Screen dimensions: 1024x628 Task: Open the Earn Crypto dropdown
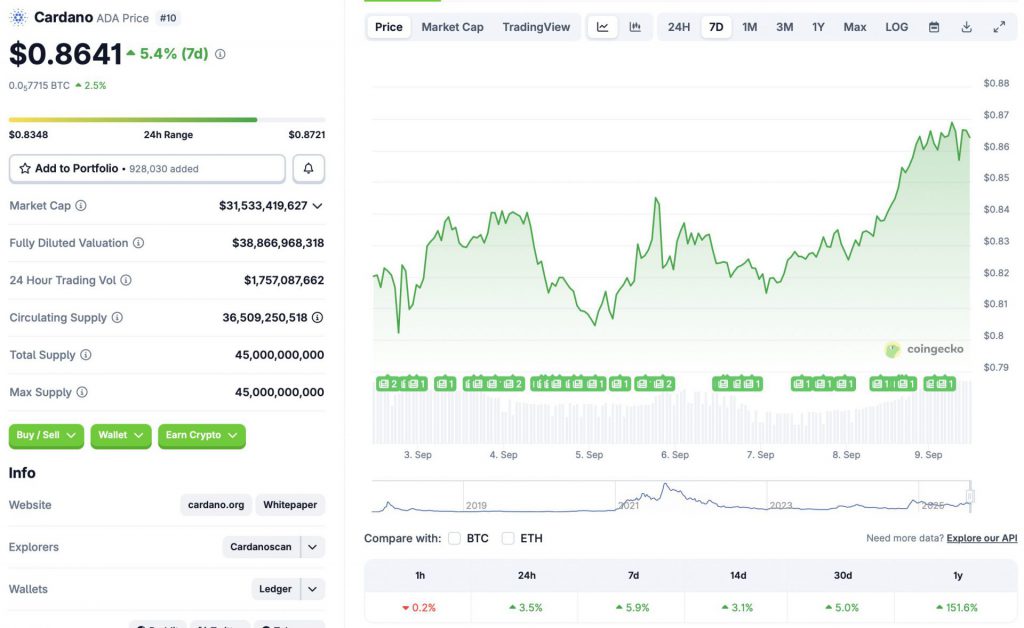[x=202, y=435]
